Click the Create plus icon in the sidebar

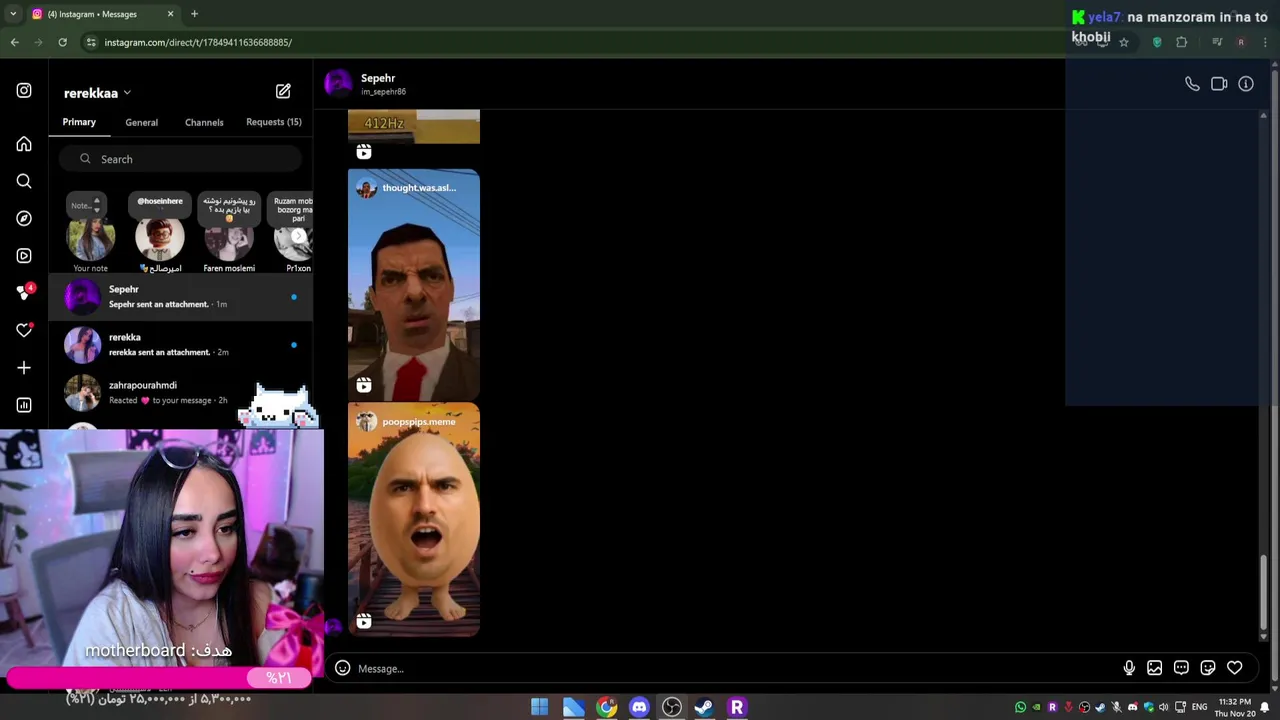point(24,367)
